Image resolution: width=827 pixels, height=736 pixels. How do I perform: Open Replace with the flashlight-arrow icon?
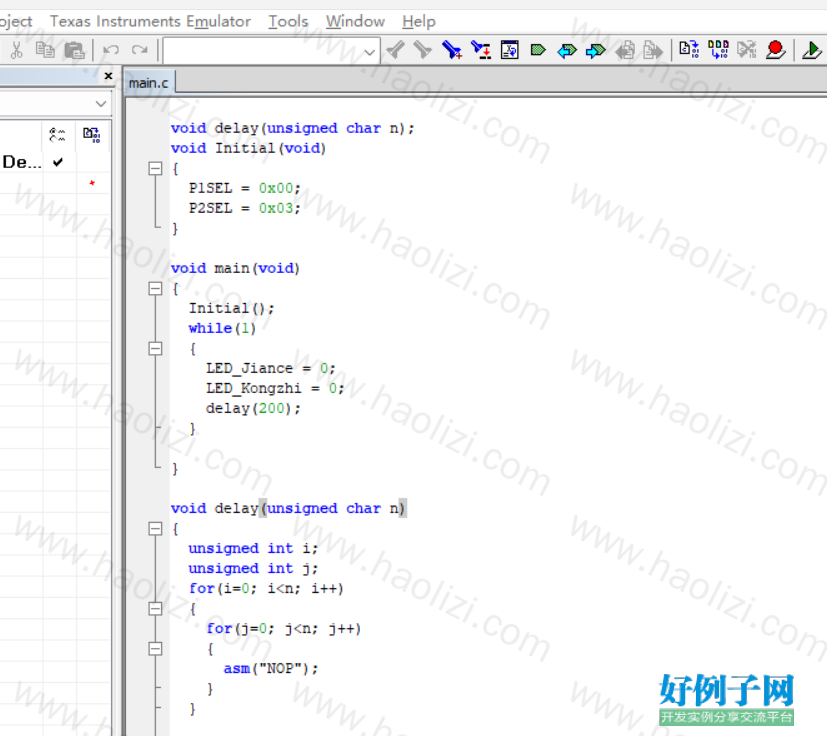[x=481, y=50]
